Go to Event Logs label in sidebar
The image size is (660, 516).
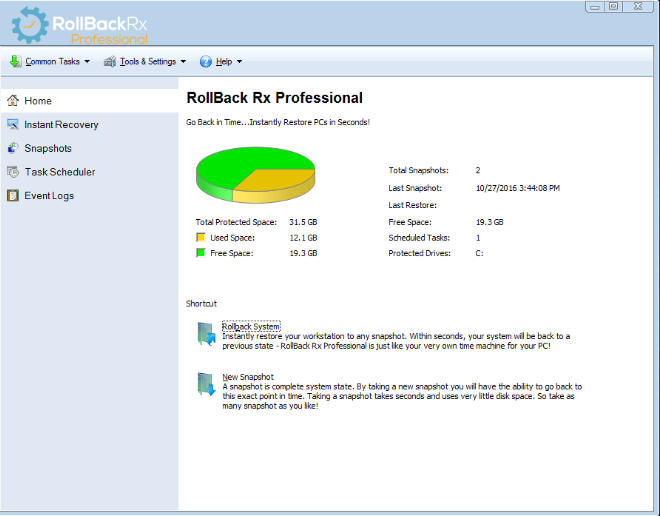click(49, 196)
